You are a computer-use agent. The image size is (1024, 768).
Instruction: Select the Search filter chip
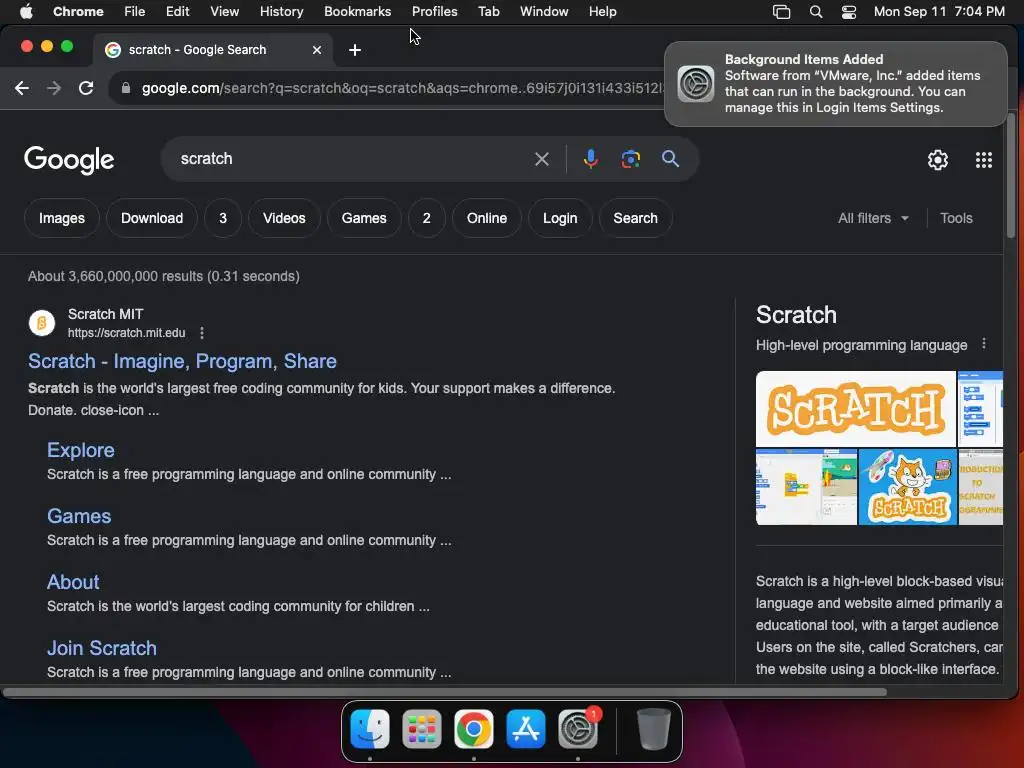tap(635, 218)
